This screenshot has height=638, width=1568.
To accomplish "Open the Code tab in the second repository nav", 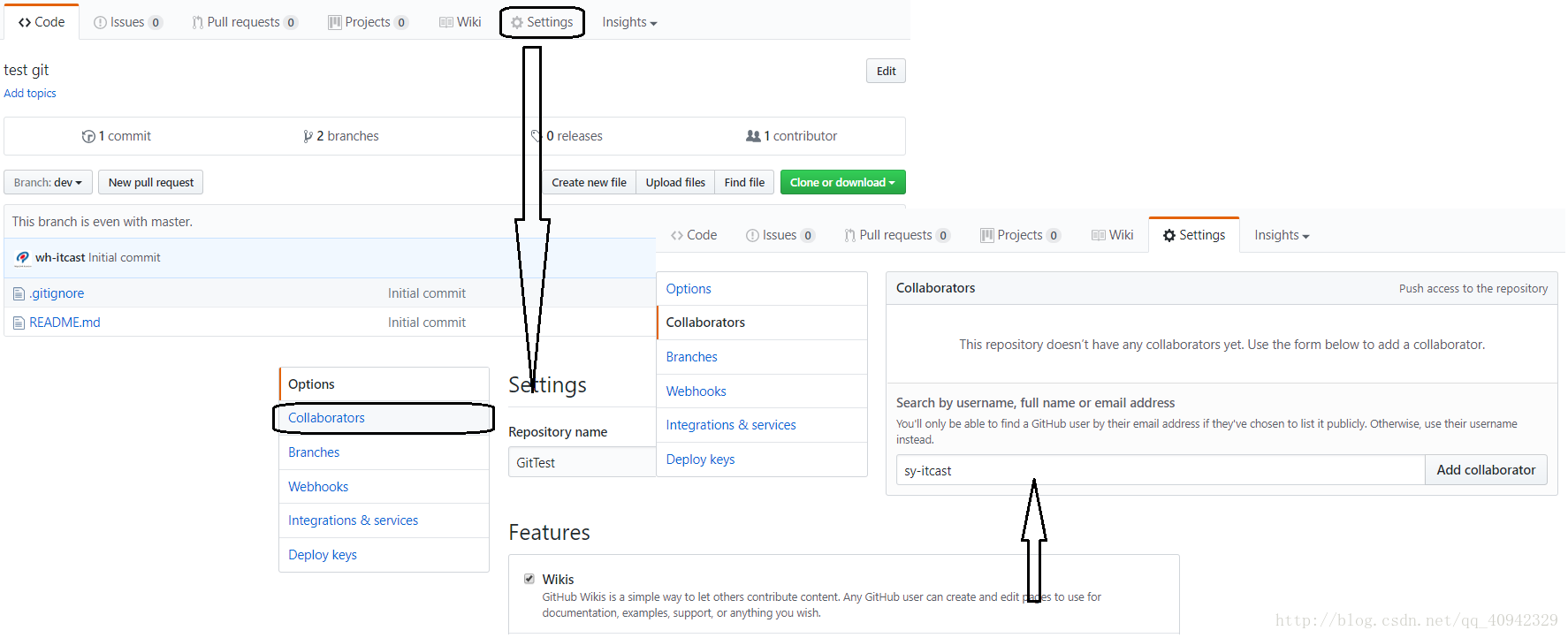I will point(694,235).
